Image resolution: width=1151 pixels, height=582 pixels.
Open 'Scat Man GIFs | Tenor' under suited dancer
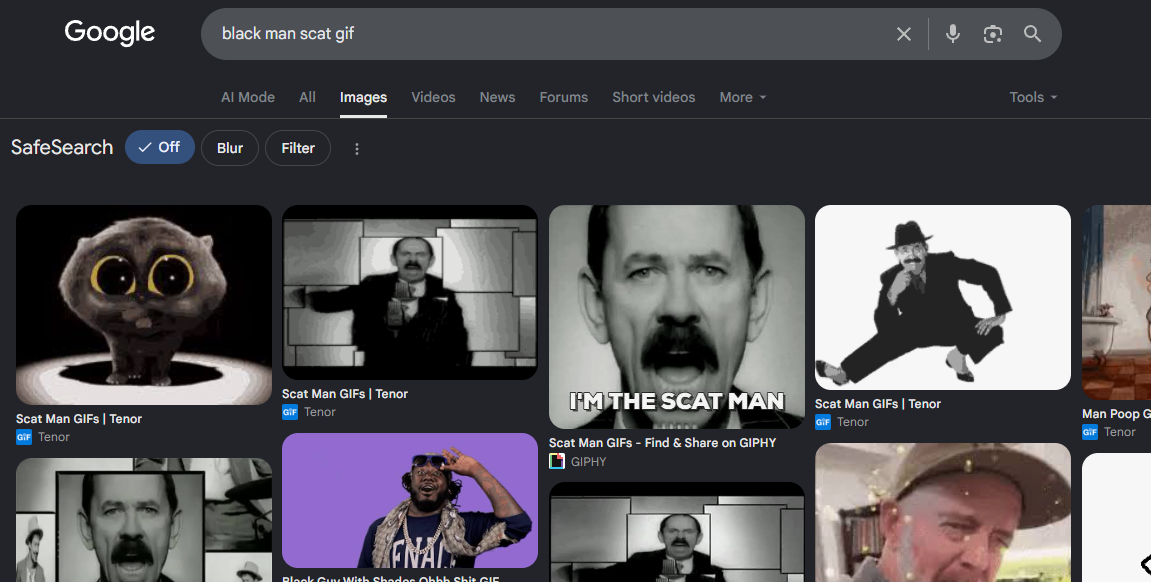878,404
